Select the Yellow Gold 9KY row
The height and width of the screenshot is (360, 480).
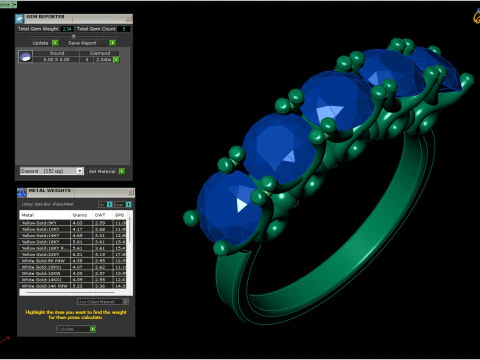coord(73,223)
